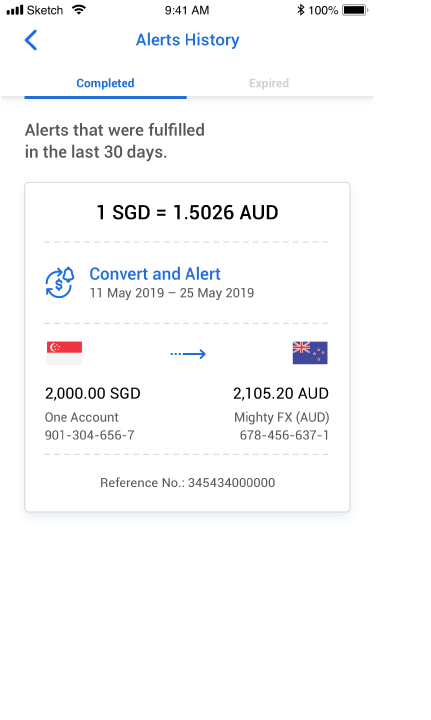Tap the Wi-Fi status icon
The width and height of the screenshot is (431, 720).
[x=79, y=10]
